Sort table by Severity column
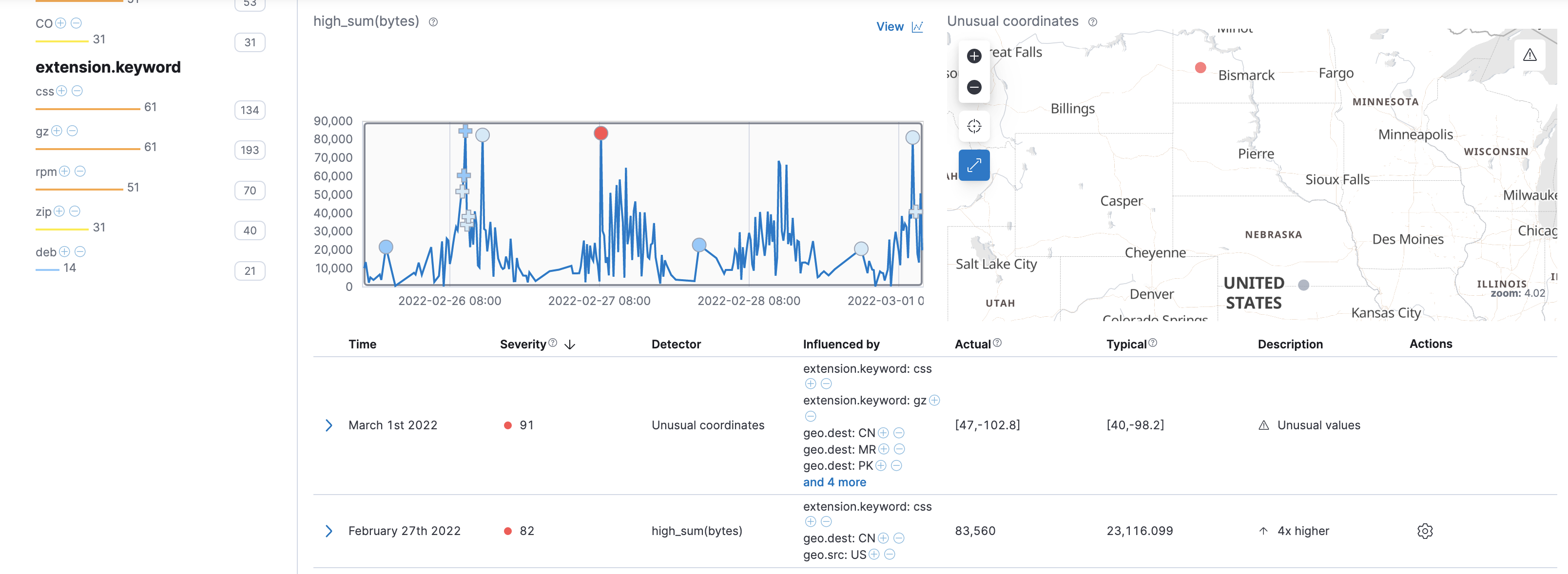This screenshot has height=574, width=1568. pyautogui.click(x=569, y=344)
